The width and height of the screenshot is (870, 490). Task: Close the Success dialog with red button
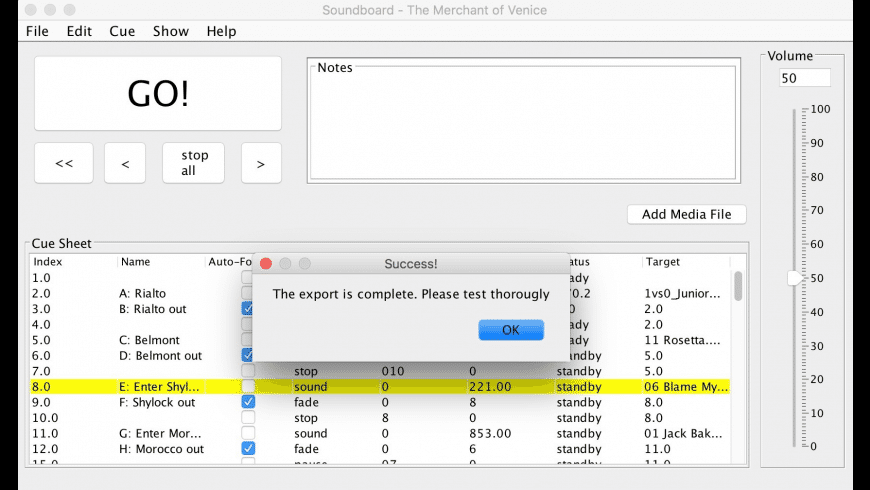(266, 264)
